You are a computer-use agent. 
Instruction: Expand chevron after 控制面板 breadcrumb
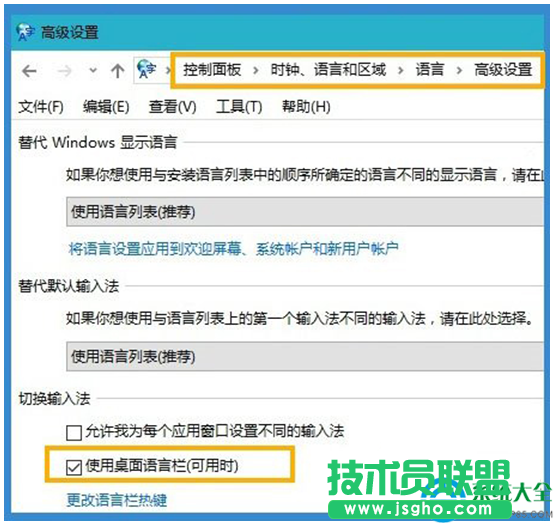coord(256,70)
